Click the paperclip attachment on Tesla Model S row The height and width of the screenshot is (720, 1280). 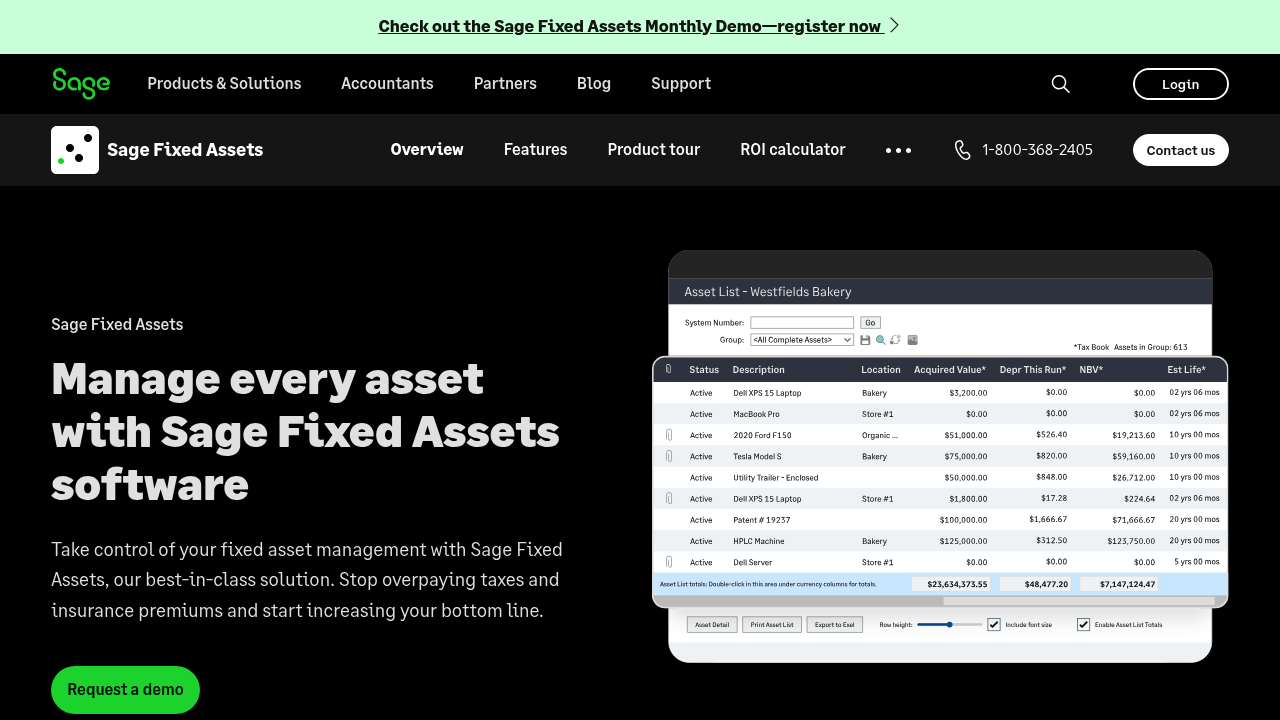tap(668, 456)
